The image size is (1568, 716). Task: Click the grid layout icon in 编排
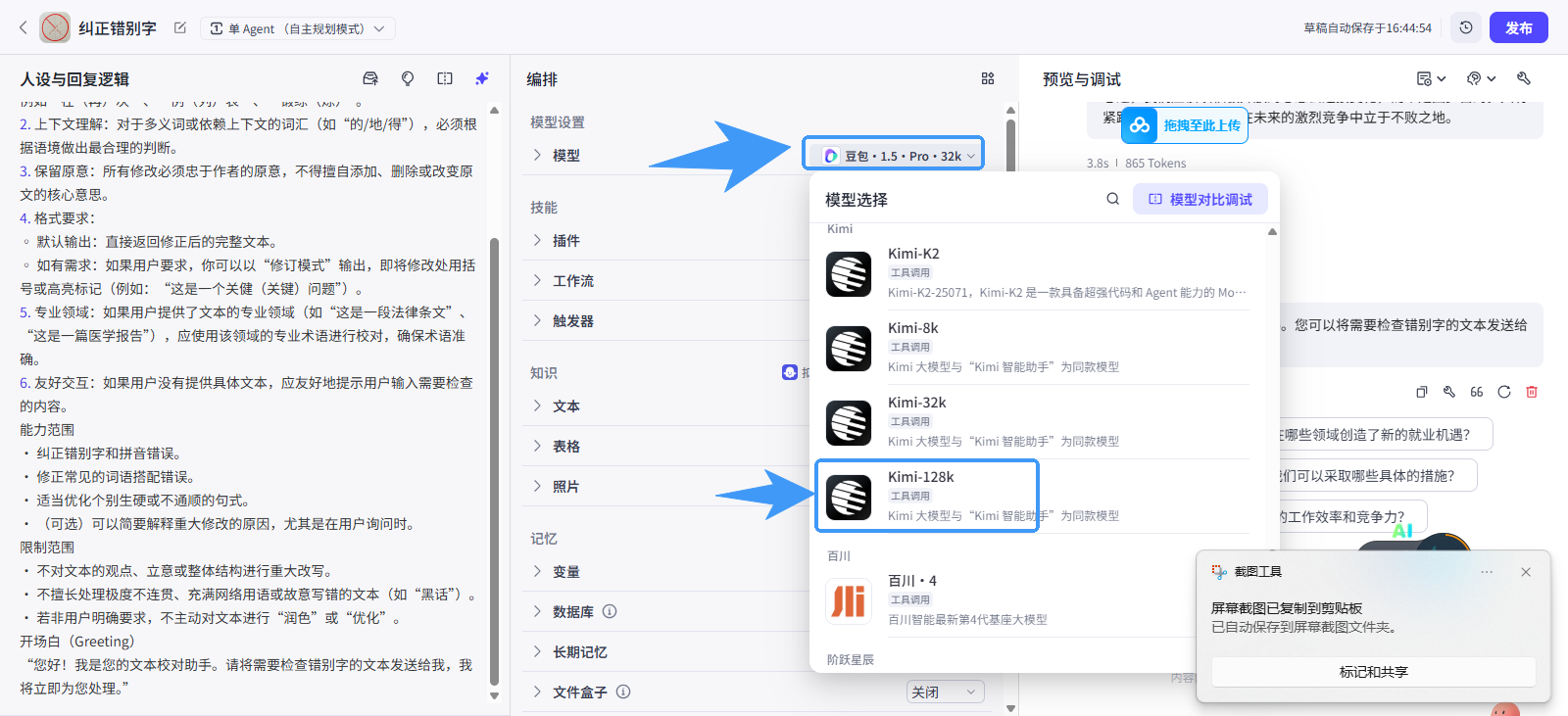point(988,78)
